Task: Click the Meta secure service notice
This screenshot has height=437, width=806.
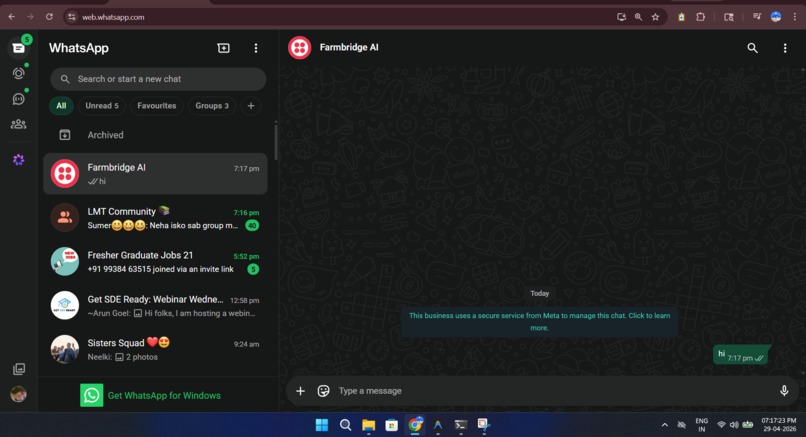Action: (x=539, y=321)
